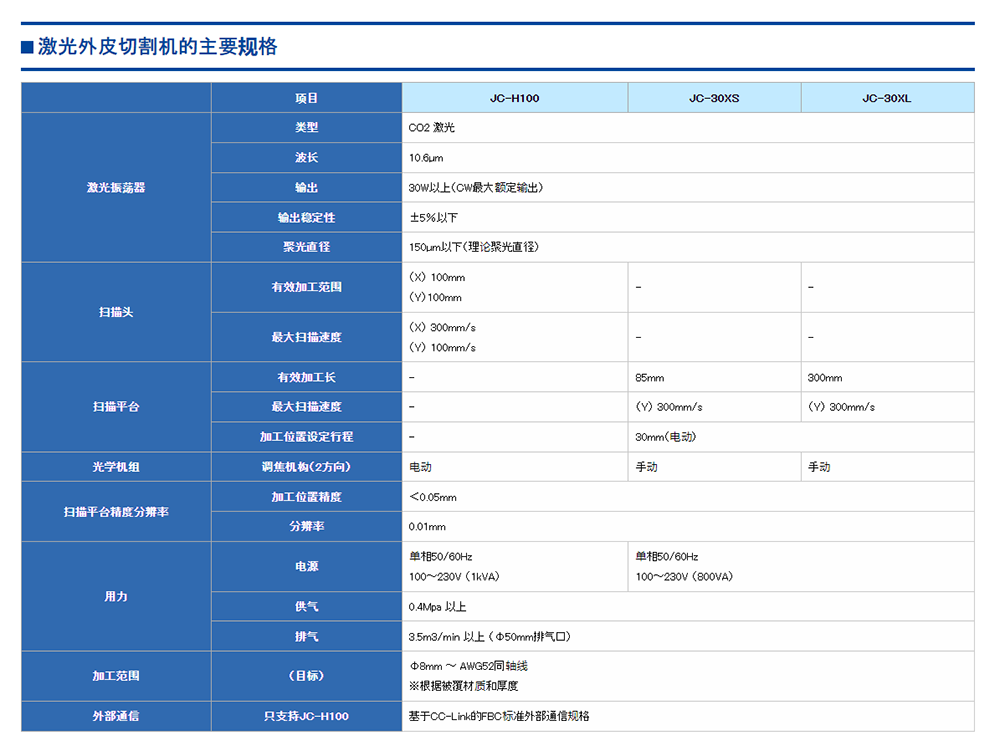The width and height of the screenshot is (1000, 756).
Task: Click the title 激光外皮切割机的主要规格
Action: pos(157,47)
